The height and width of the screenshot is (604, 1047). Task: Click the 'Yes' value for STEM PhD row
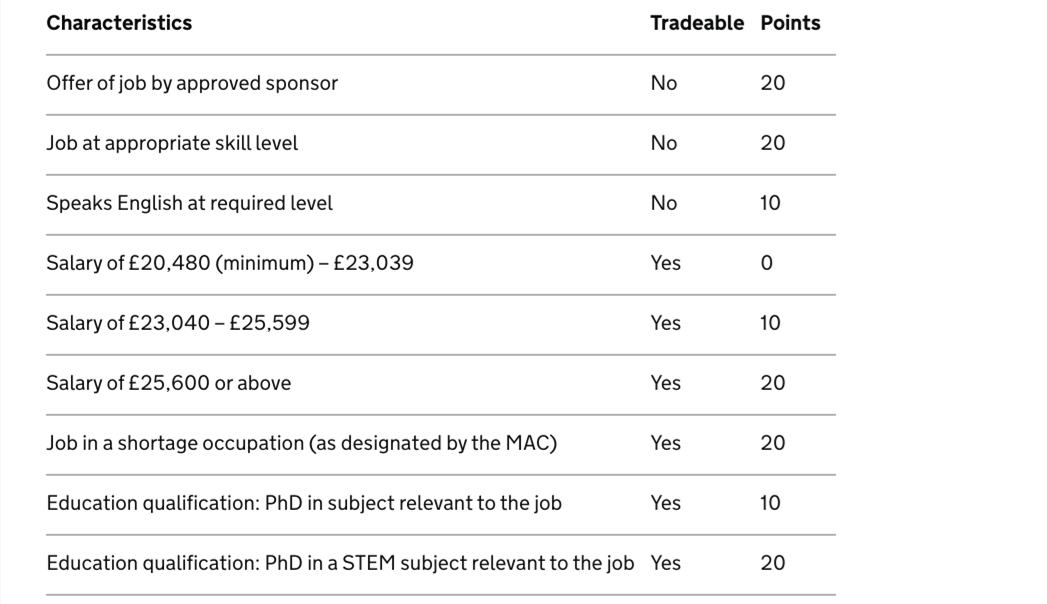point(666,563)
